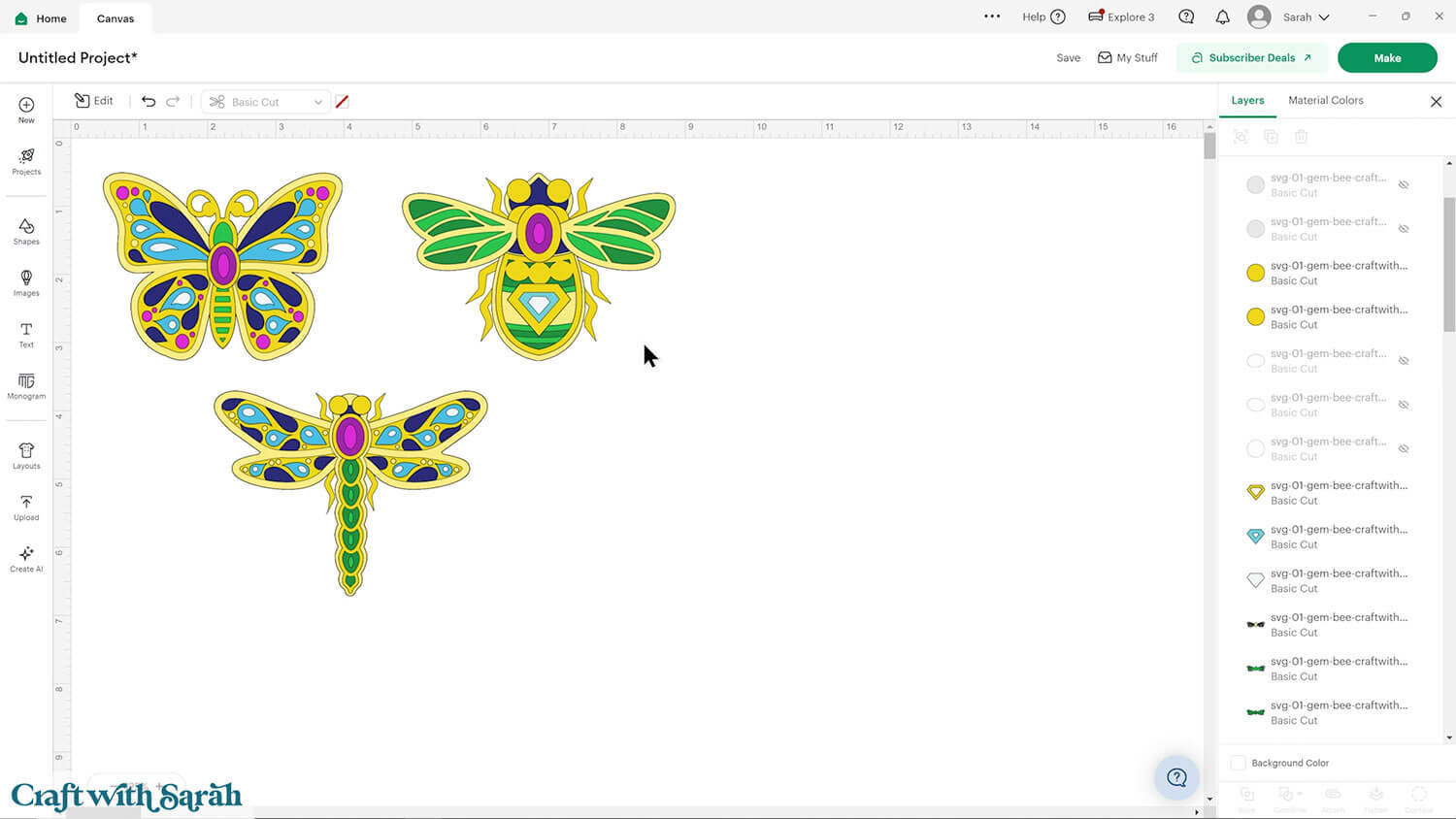
Task: Open the Subscriber Deals link
Action: (x=1251, y=57)
